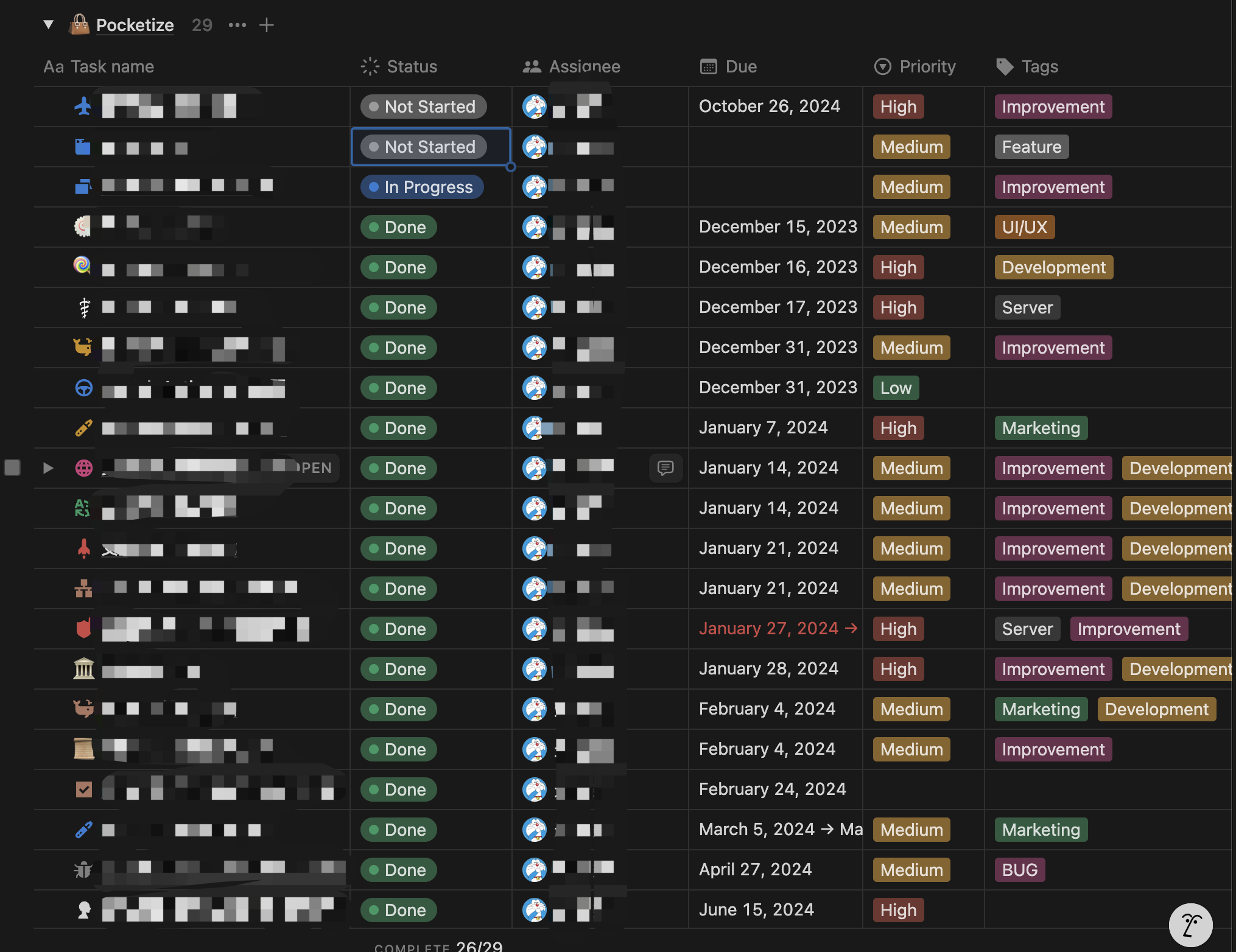Click the red shield icon on the January 27 row
1236x952 pixels.
[x=83, y=628]
